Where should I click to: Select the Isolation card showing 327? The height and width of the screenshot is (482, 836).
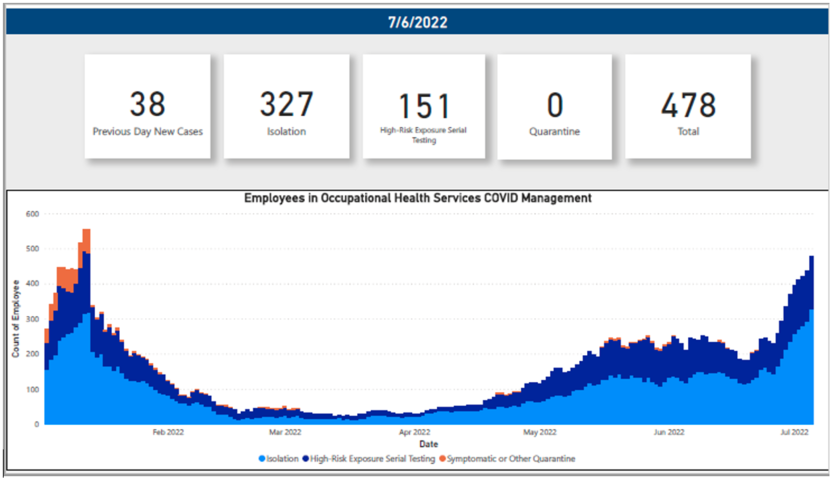[286, 106]
